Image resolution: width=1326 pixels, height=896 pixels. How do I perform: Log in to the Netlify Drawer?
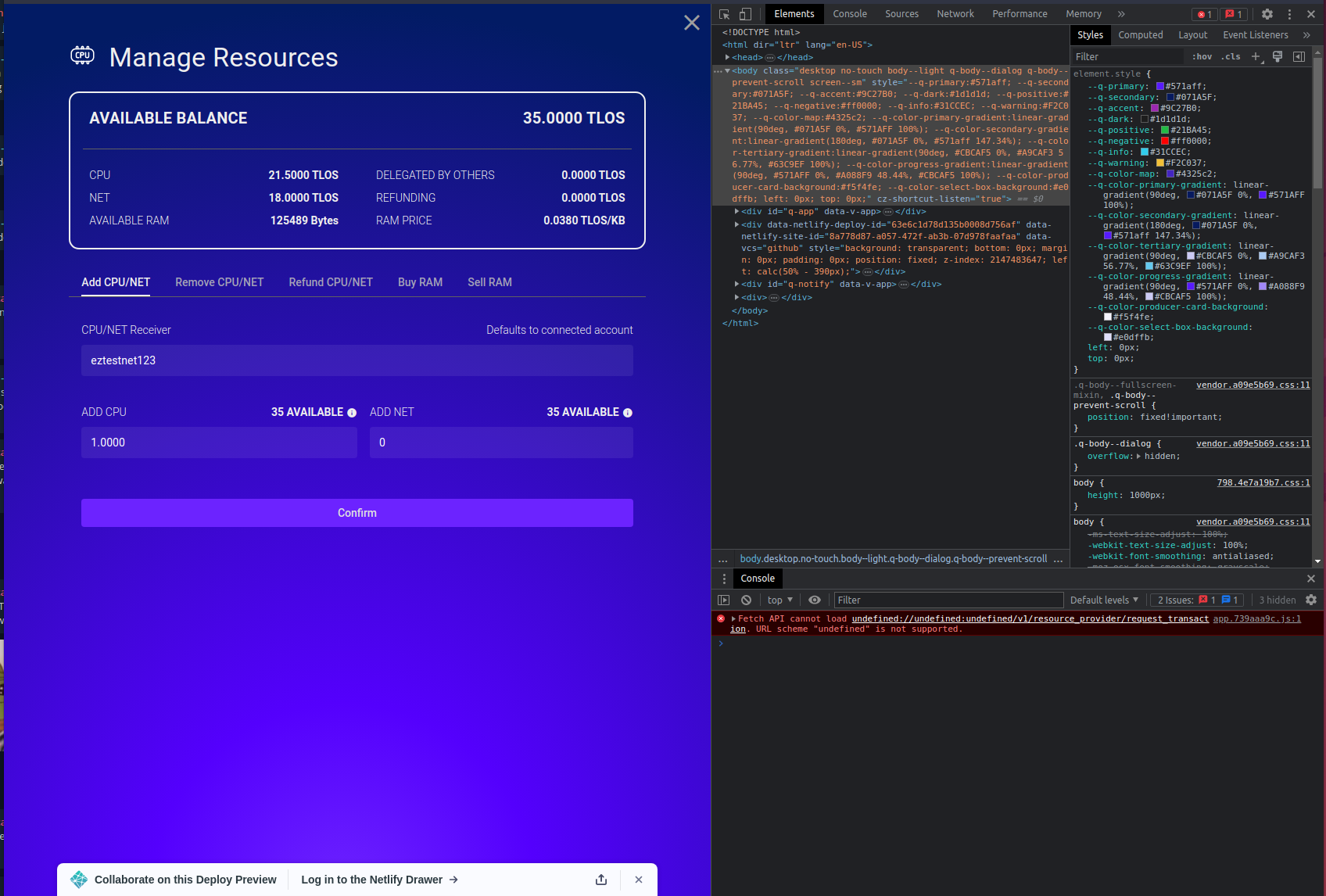coord(380,880)
